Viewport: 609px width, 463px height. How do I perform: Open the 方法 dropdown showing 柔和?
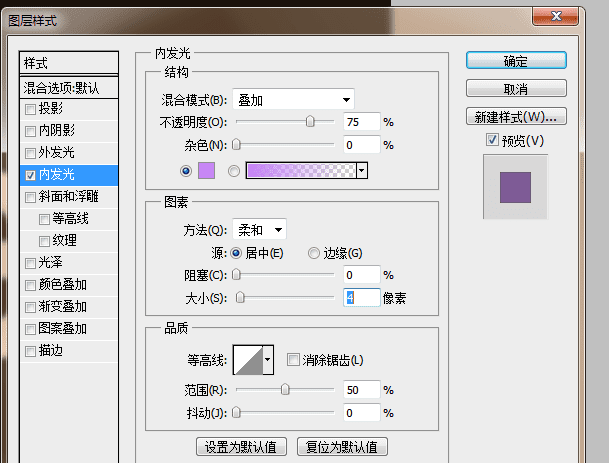[x=259, y=230]
